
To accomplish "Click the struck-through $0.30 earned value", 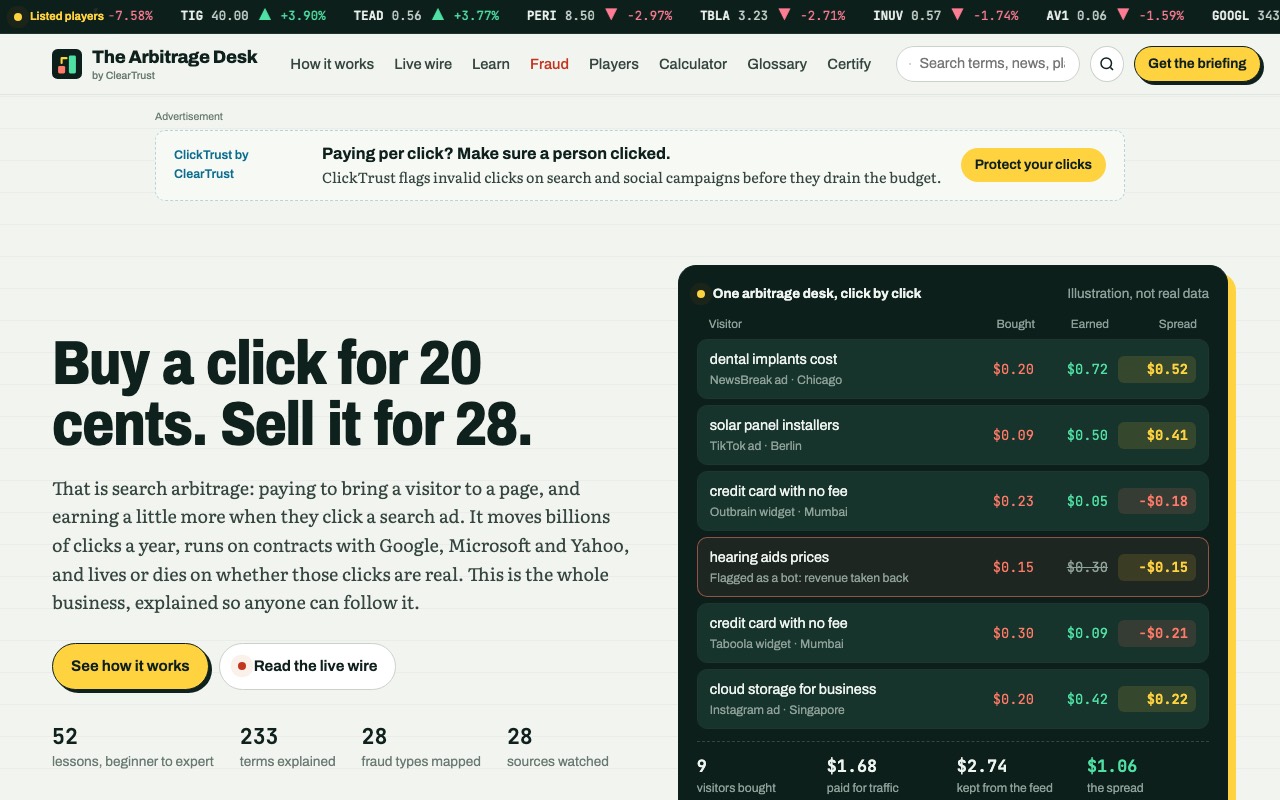I will 1087,567.
